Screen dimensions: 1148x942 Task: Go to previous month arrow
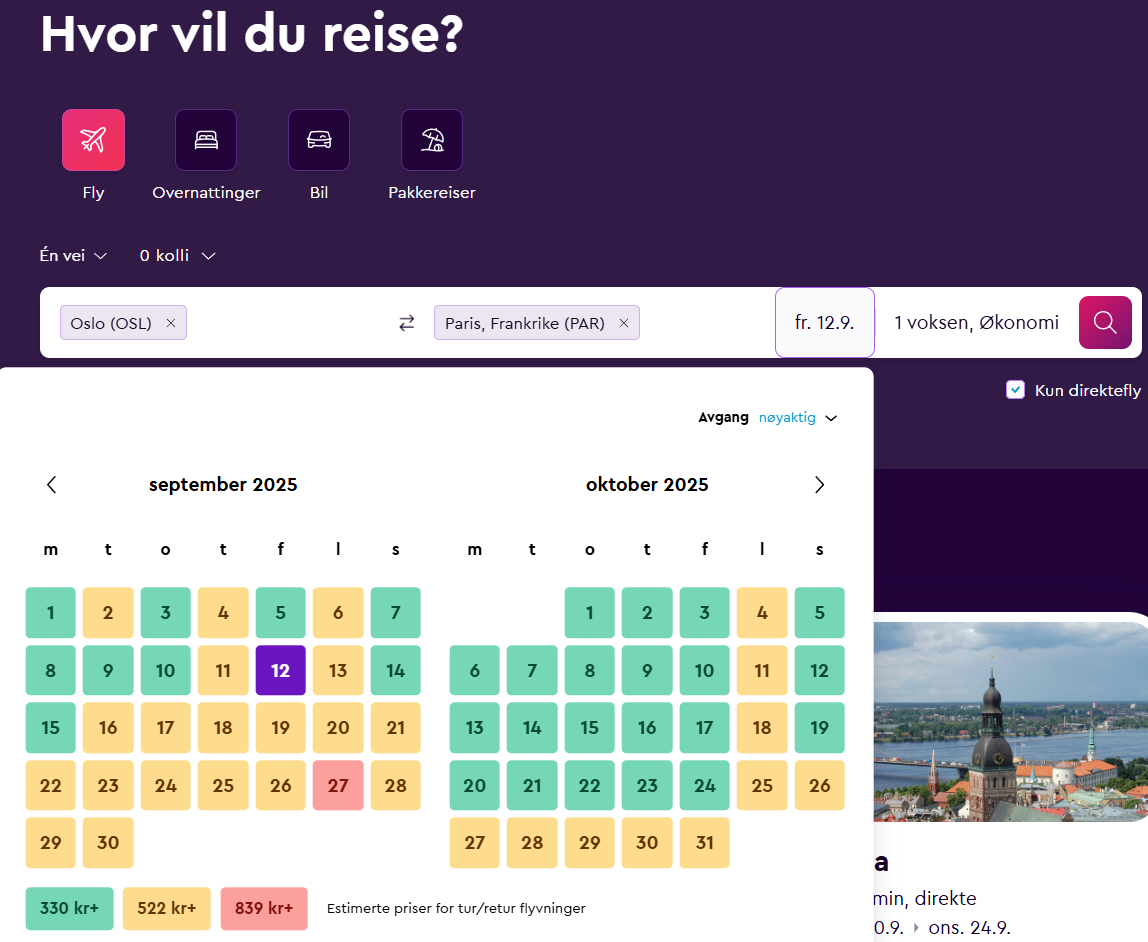(x=52, y=485)
